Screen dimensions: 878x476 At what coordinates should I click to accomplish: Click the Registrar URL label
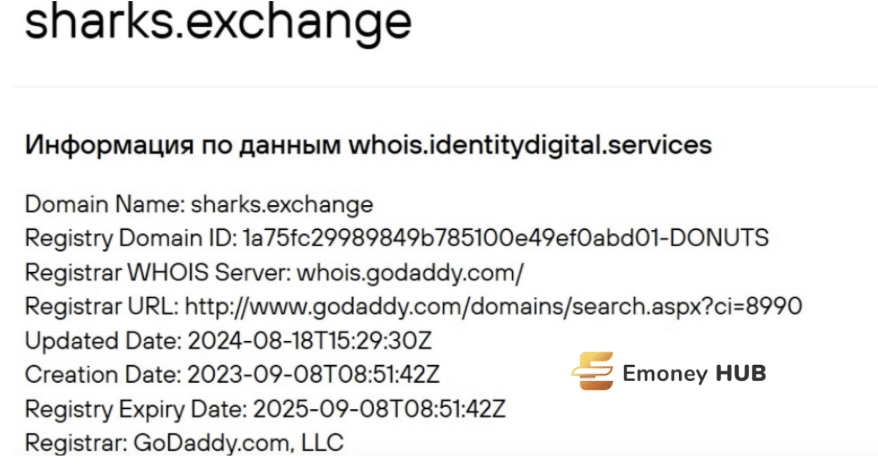pos(102,307)
